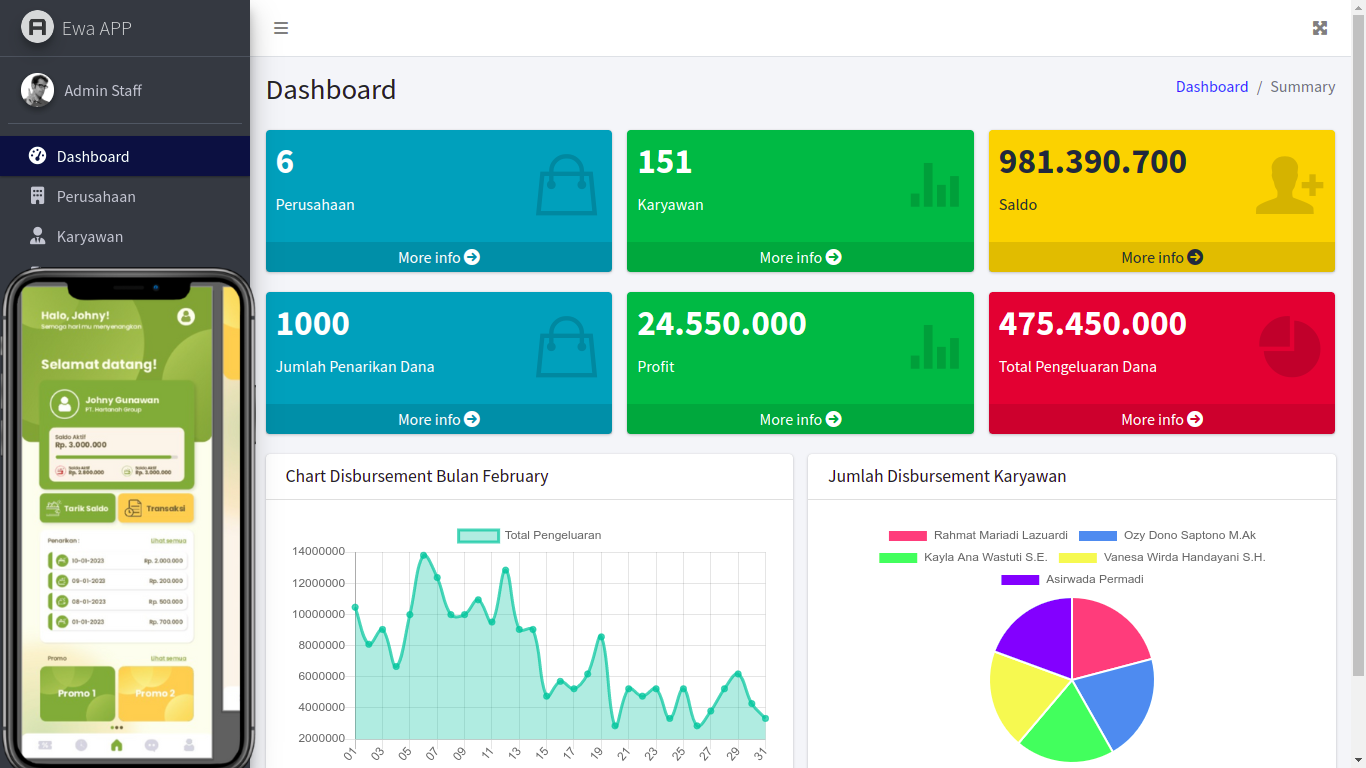The width and height of the screenshot is (1366, 768).
Task: Click the bar chart icon on the Karyawan card
Action: 935,185
